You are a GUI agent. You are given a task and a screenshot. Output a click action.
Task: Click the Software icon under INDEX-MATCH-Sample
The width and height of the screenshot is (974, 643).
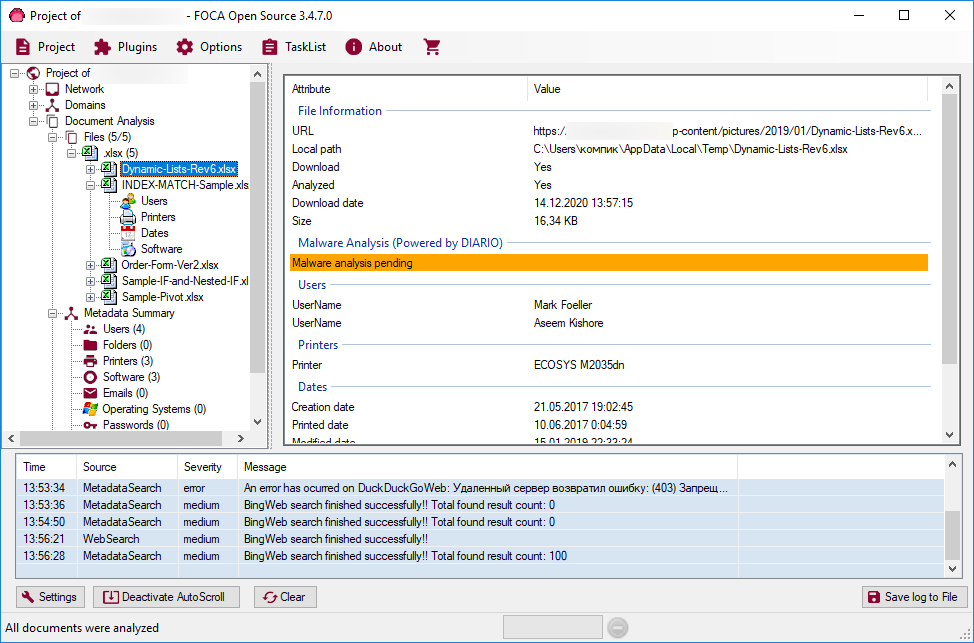[128, 249]
